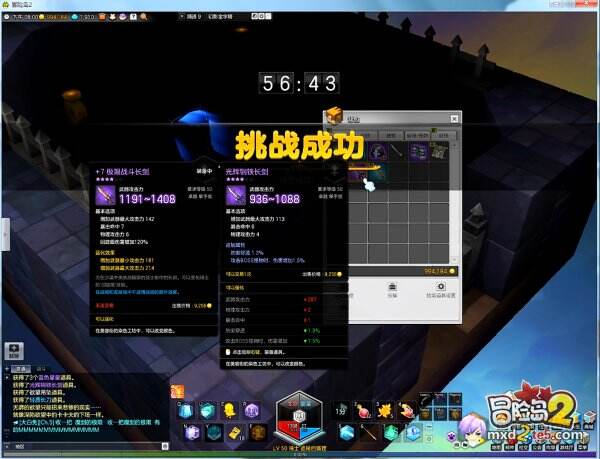The image size is (600, 459).
Task: Open the magnifier search icon in the top bar
Action: [x=144, y=16]
